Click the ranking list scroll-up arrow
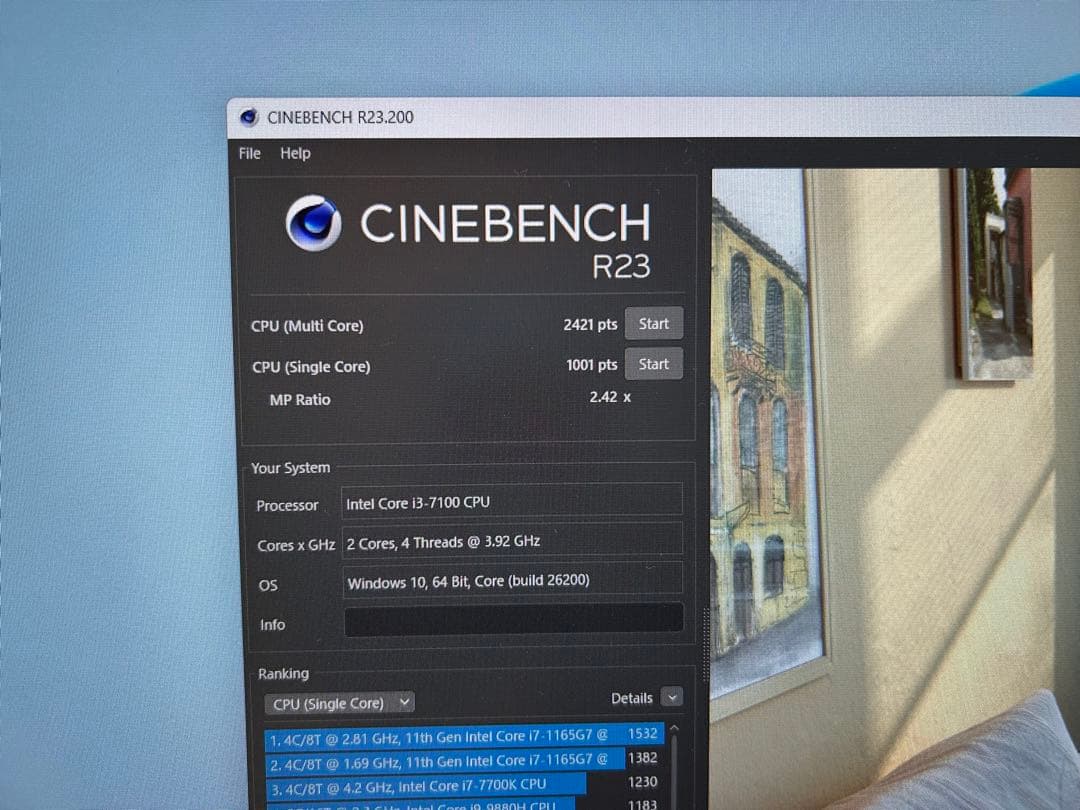The width and height of the screenshot is (1080, 810). pyautogui.click(x=674, y=730)
